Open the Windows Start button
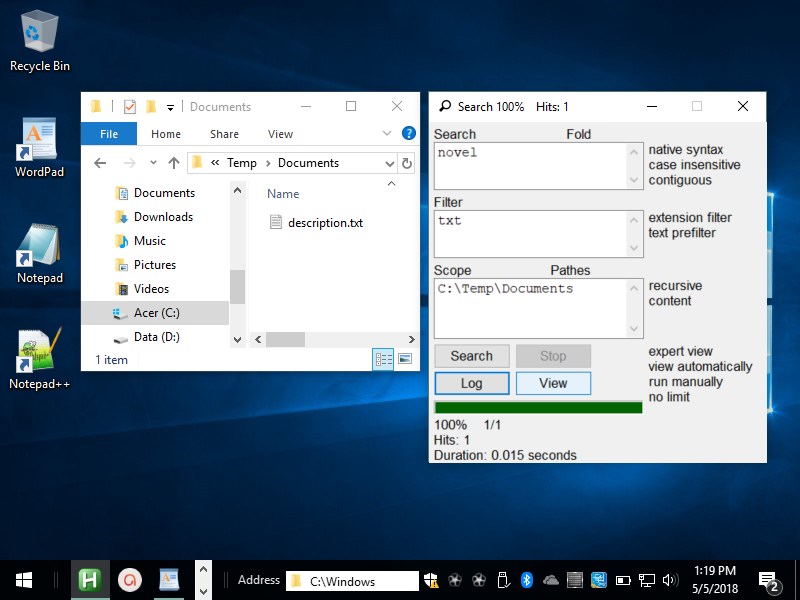The image size is (800, 600). pos(24,580)
